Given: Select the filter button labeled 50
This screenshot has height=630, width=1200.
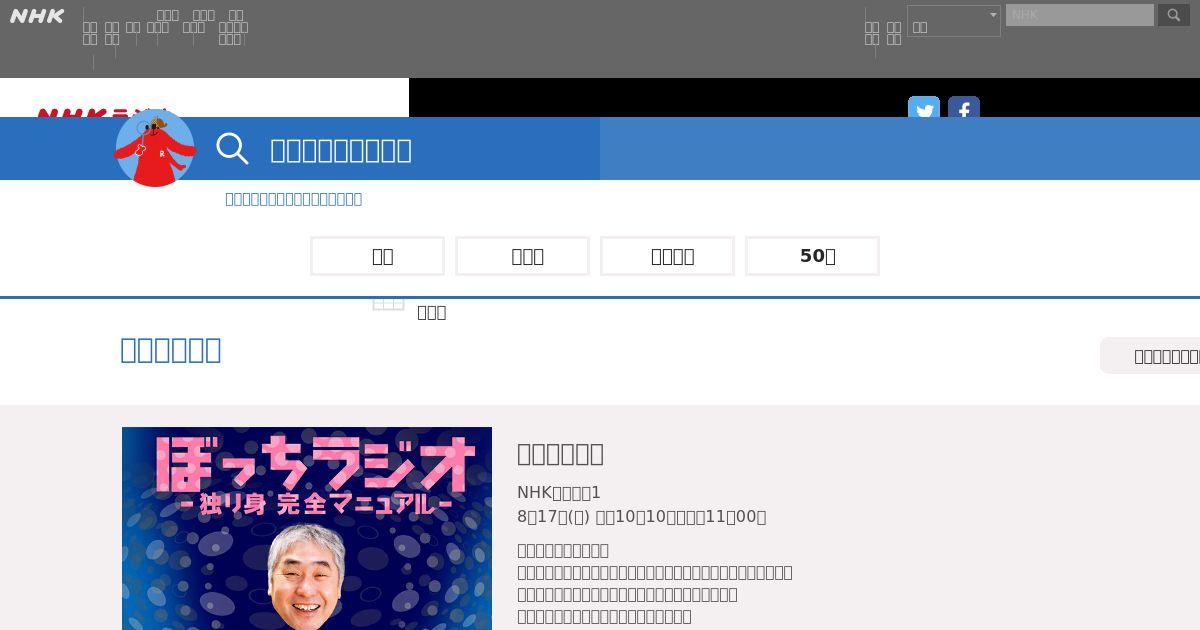Looking at the screenshot, I should (812, 256).
